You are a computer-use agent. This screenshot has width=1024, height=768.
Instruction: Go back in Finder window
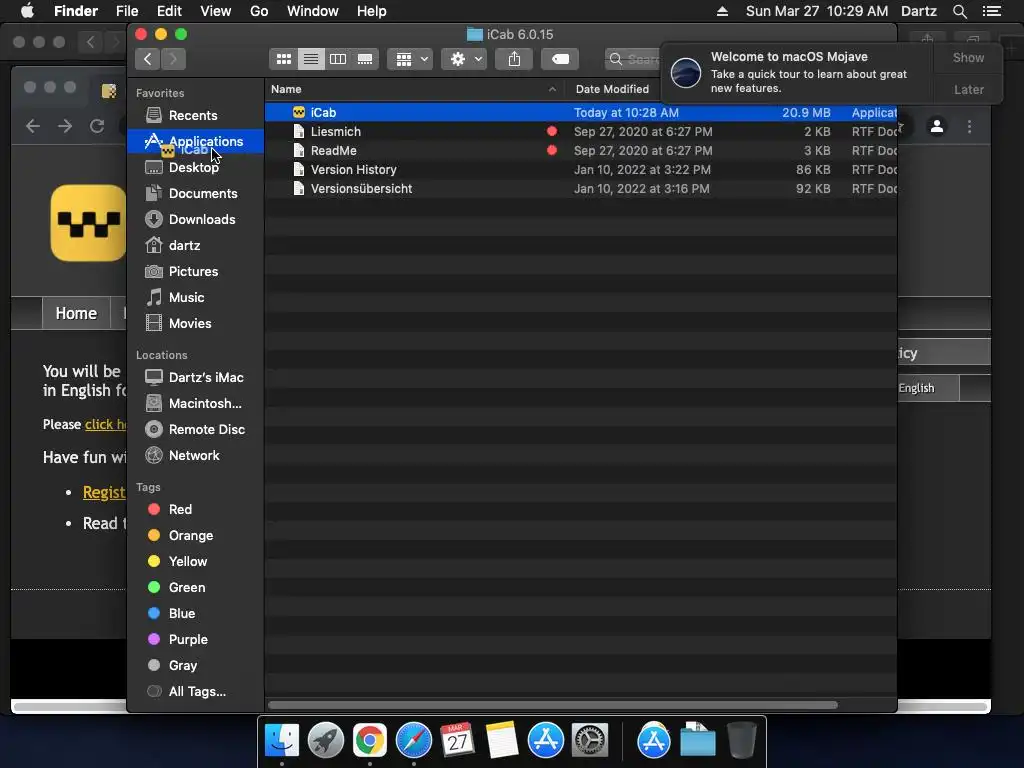[148, 59]
